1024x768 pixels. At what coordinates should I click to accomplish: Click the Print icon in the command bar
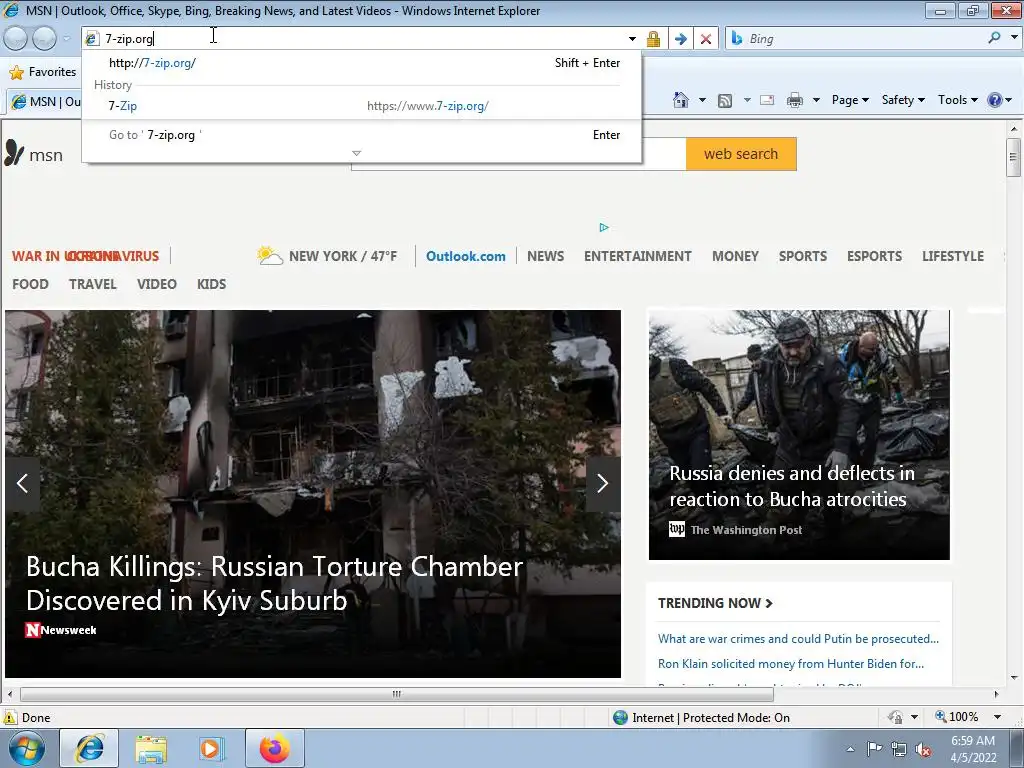795,100
